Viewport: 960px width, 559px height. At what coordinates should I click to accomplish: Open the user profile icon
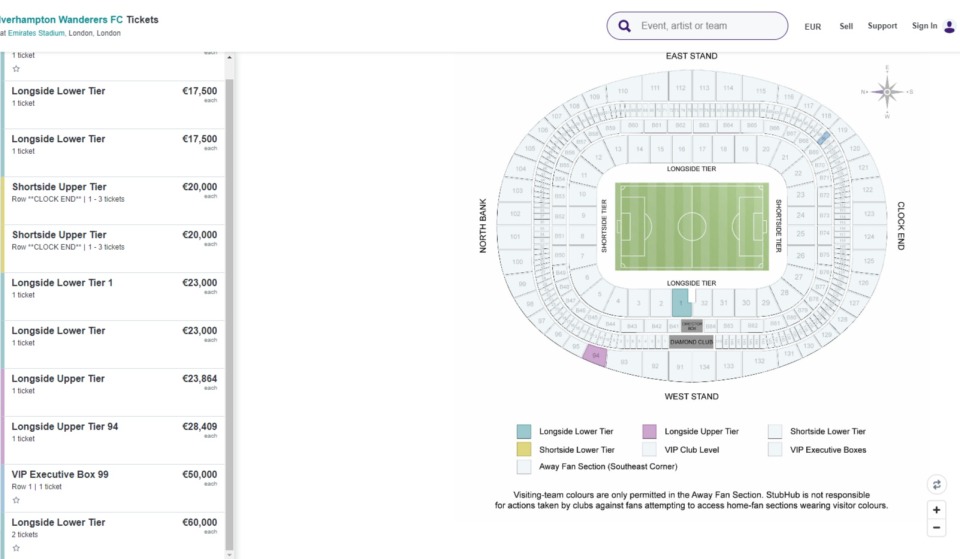click(949, 26)
